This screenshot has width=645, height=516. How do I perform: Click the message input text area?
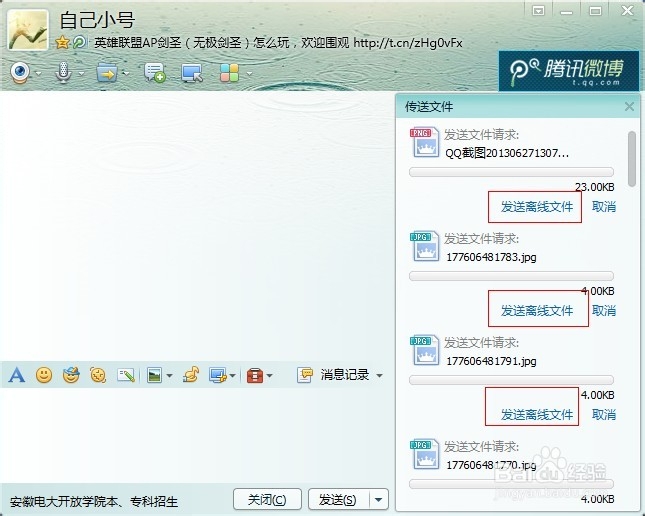point(195,434)
